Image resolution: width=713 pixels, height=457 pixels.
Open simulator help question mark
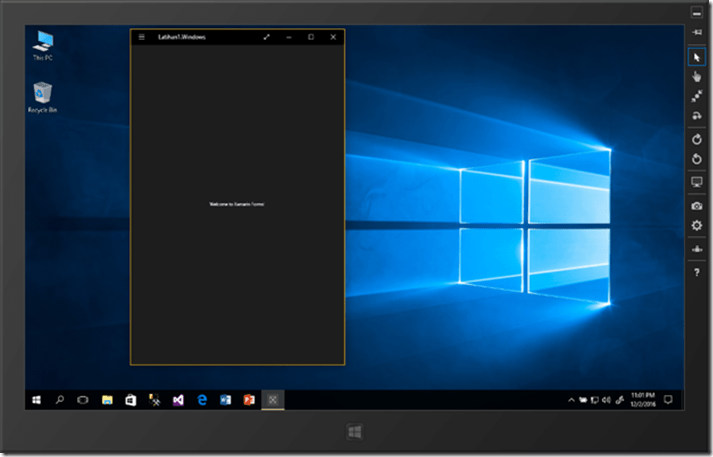coord(697,272)
